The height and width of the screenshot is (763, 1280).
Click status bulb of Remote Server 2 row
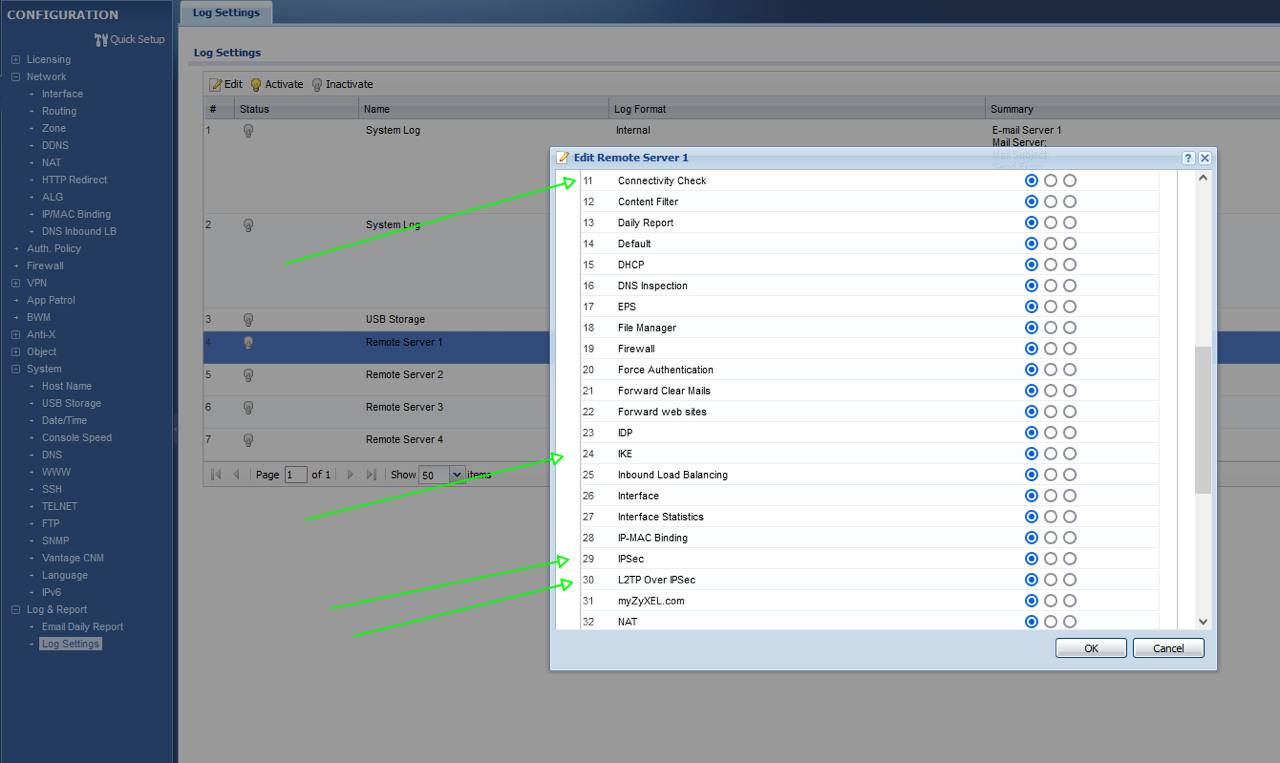click(x=248, y=375)
